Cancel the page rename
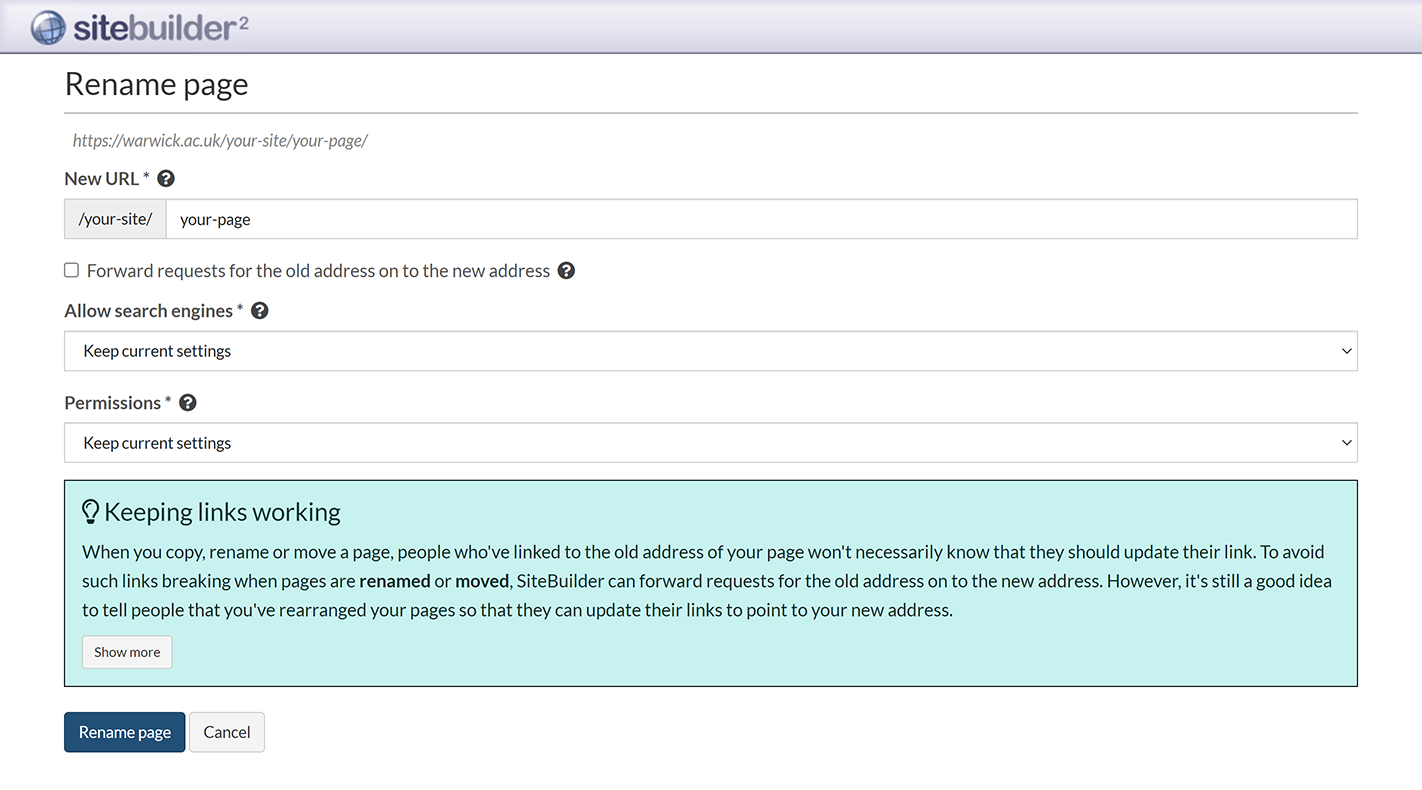Viewport: 1422px width, 790px height. 227,732
